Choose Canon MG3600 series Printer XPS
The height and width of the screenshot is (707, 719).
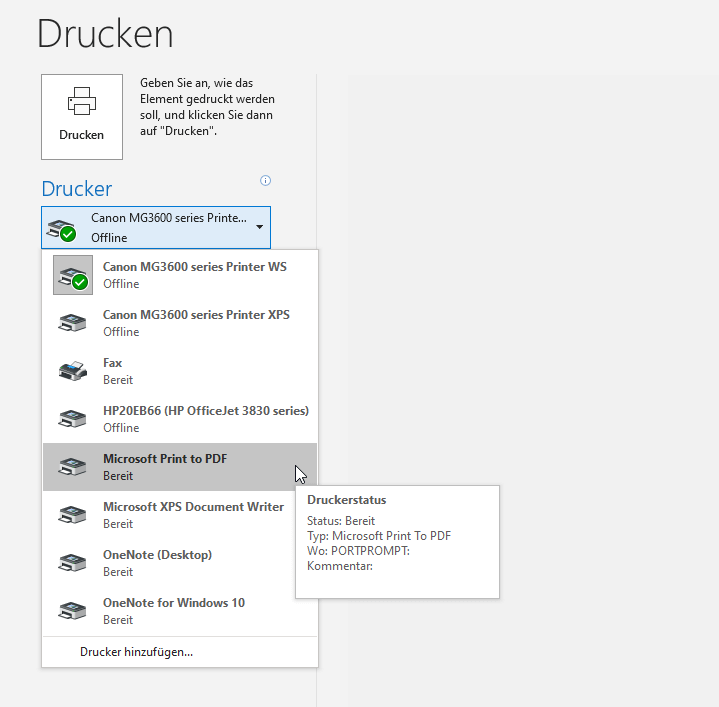pyautogui.click(x=180, y=323)
